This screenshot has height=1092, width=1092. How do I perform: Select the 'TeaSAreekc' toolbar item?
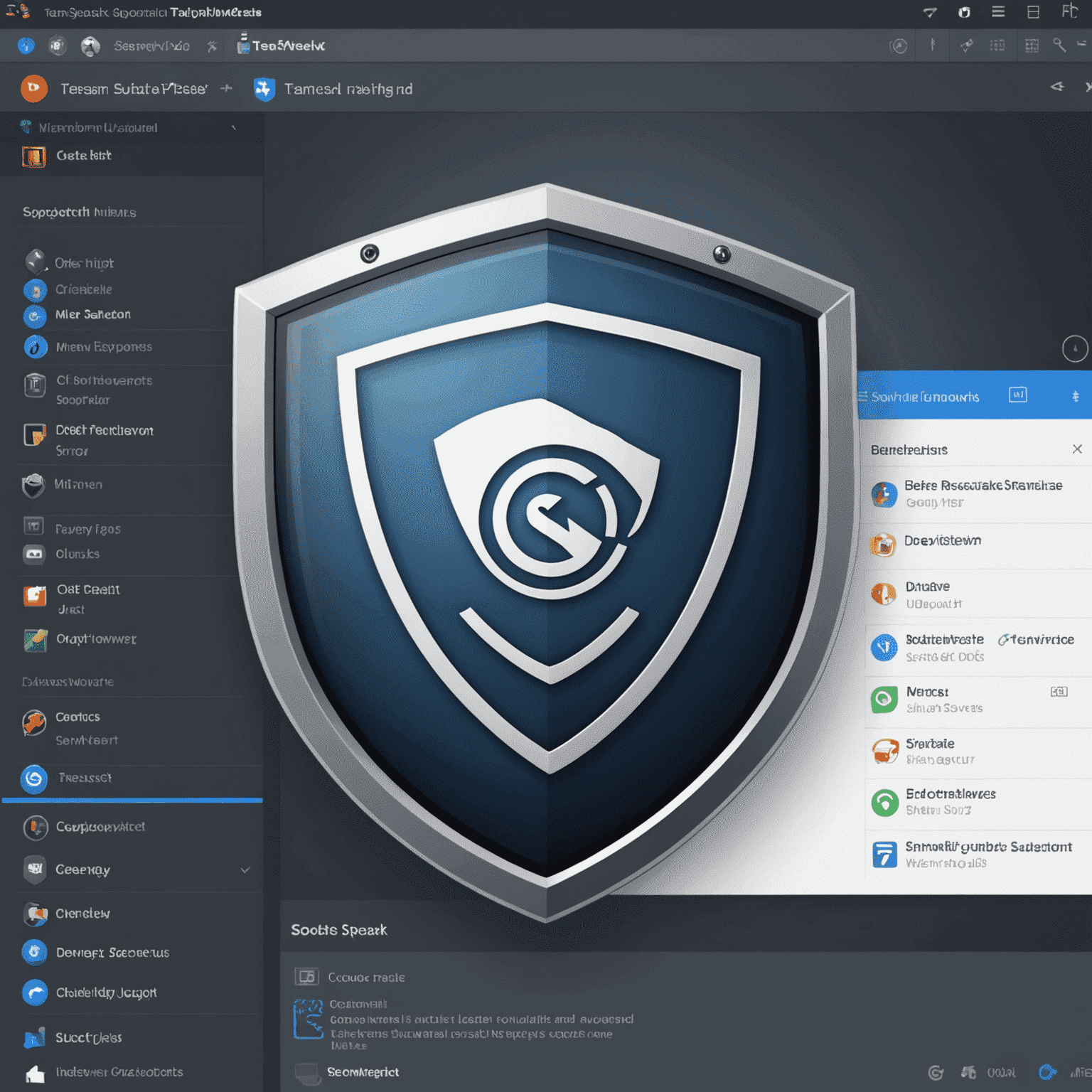point(281,45)
